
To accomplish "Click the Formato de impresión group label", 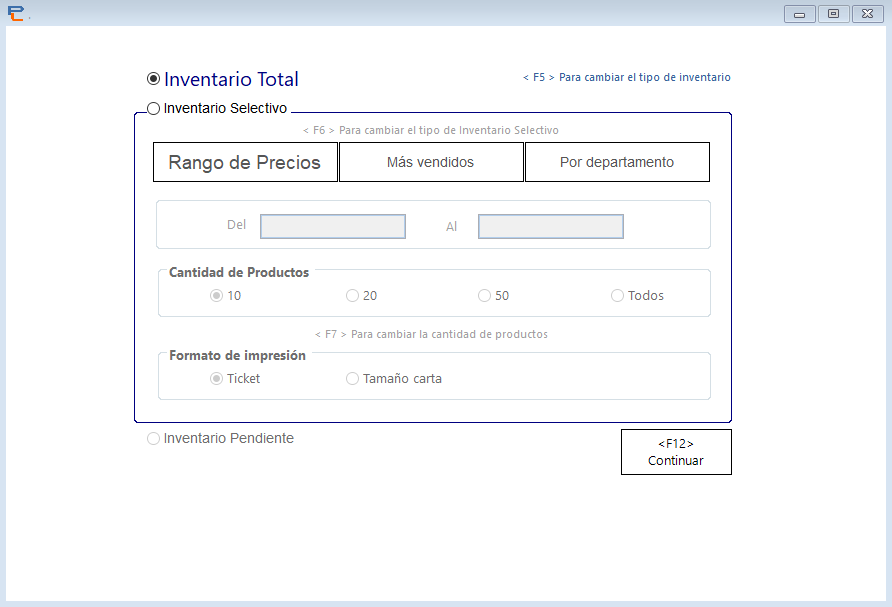I will click(237, 356).
